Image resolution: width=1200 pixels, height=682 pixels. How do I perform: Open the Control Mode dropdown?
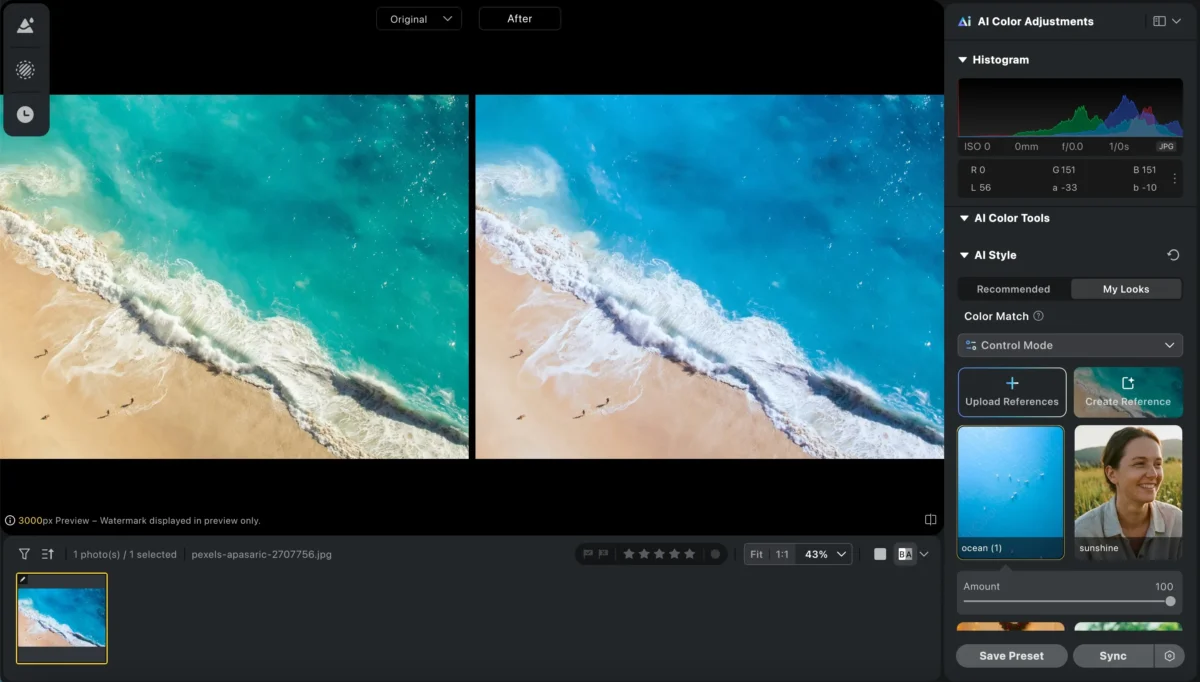[x=1069, y=345]
